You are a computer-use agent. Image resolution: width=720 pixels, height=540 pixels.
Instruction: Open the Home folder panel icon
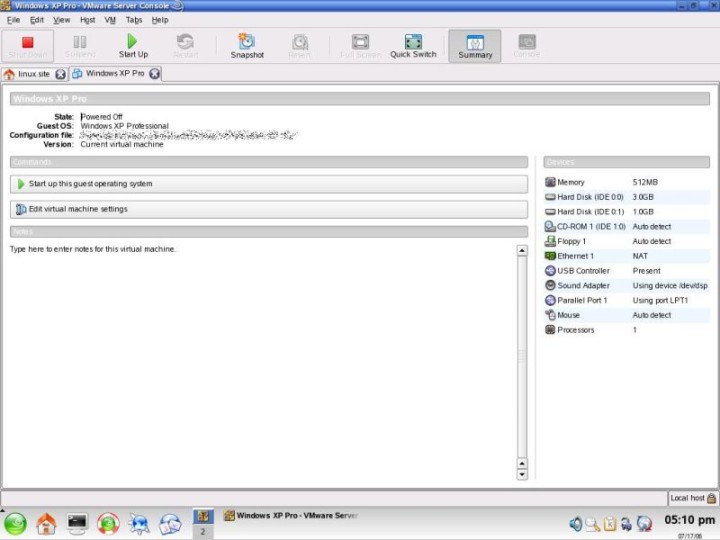tap(46, 524)
